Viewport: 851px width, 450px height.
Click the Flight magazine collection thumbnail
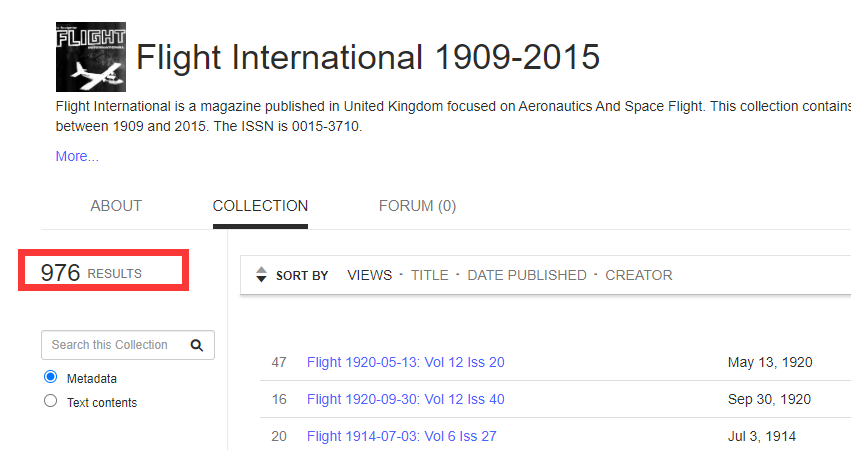tap(91, 57)
